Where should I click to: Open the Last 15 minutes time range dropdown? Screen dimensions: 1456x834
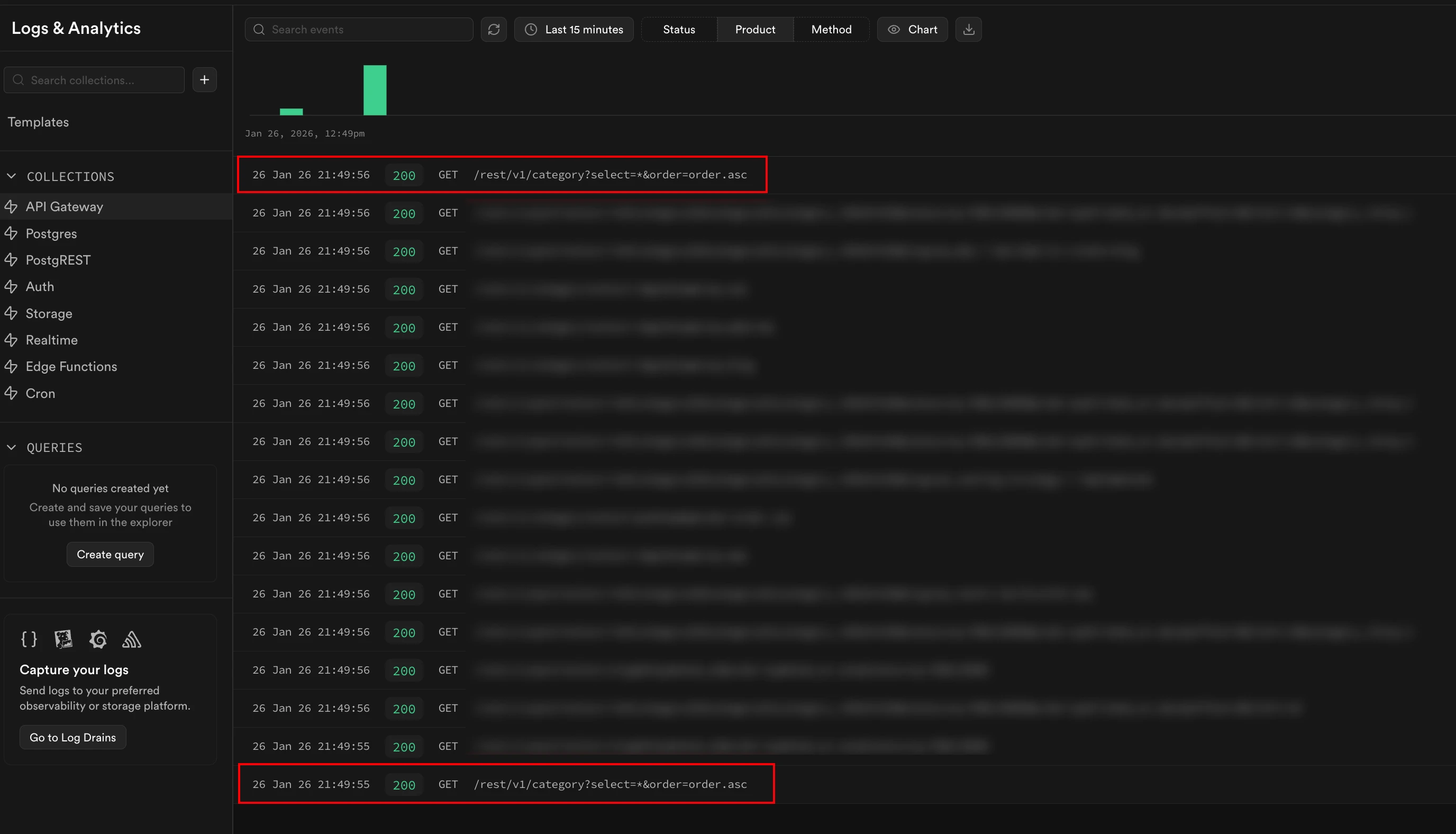tap(574, 29)
